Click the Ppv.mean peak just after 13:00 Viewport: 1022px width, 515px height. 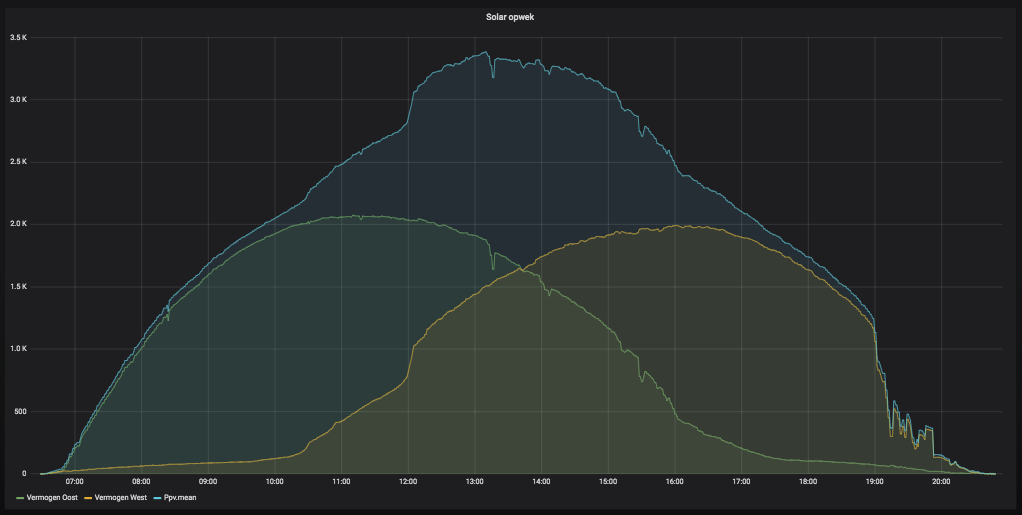(x=486, y=52)
